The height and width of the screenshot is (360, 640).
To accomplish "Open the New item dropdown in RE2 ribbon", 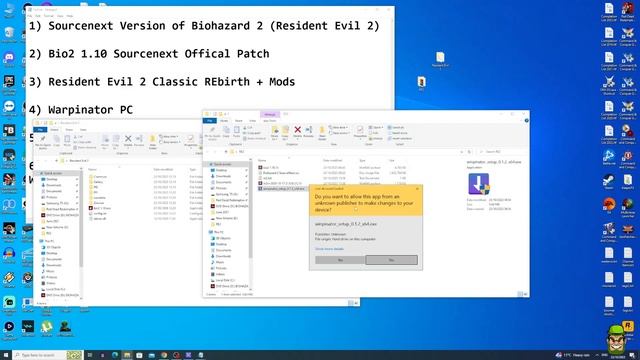I will (339, 127).
